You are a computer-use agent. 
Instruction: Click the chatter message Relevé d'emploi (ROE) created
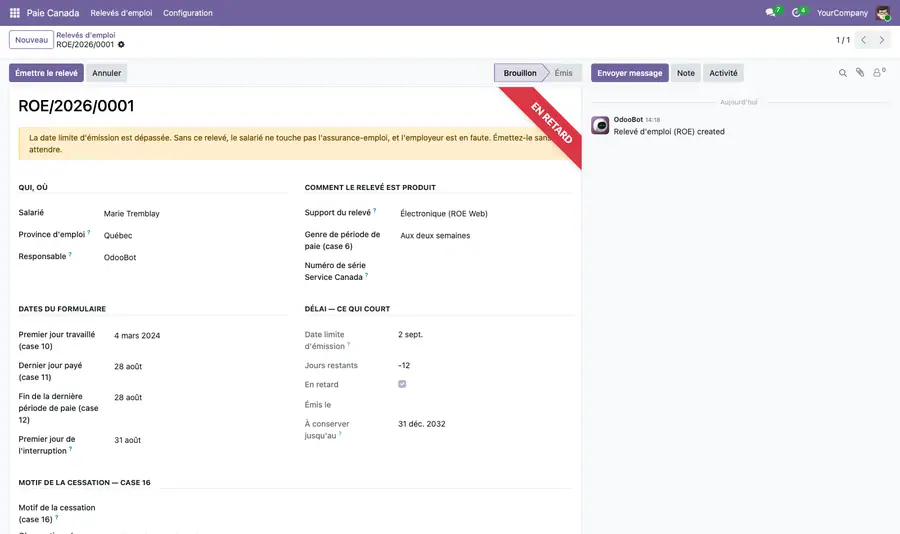tap(669, 131)
